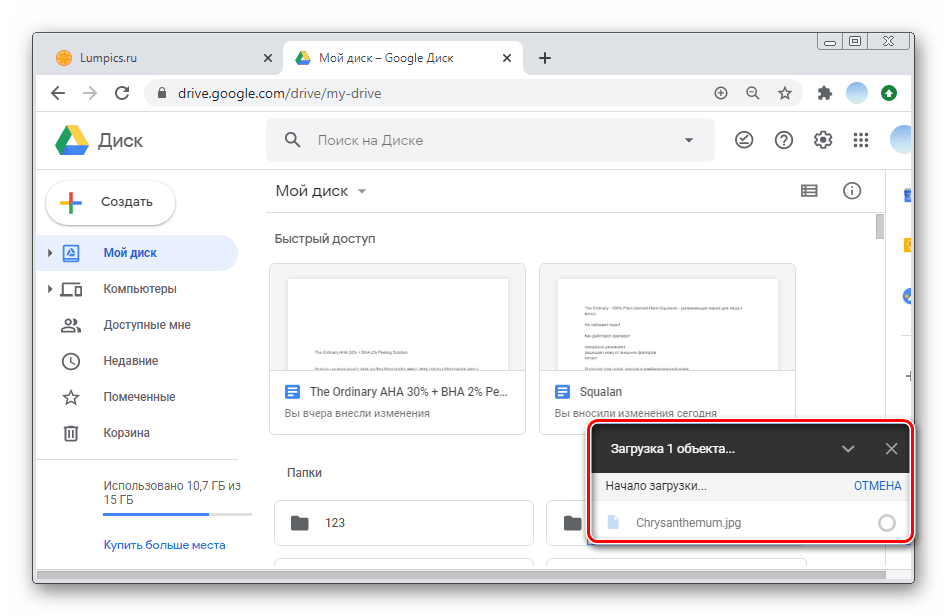Click the The Ordinary AHA 30% file name
947x616 pixels.
pyautogui.click(x=409, y=392)
